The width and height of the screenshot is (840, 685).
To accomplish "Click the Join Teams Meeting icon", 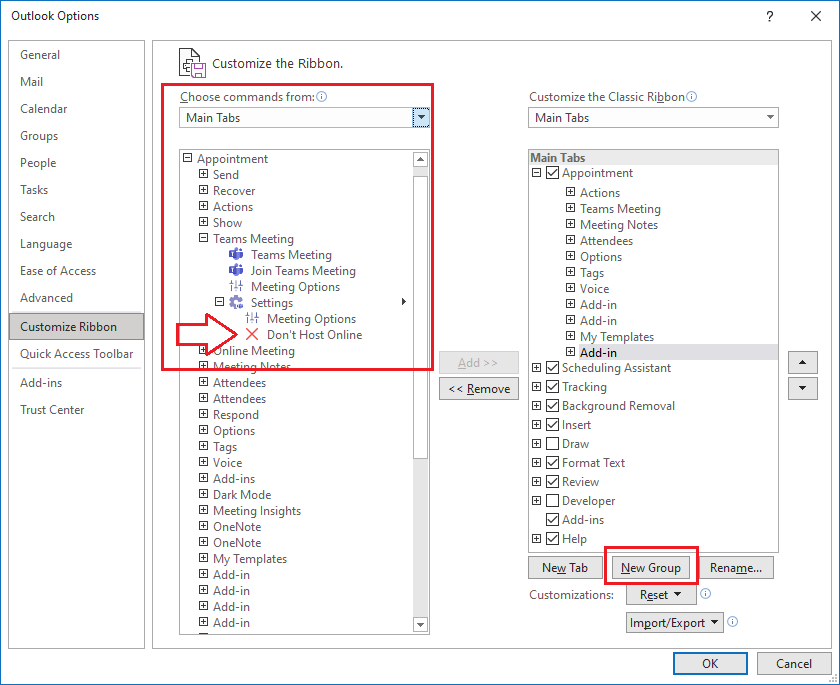I will pyautogui.click(x=236, y=270).
